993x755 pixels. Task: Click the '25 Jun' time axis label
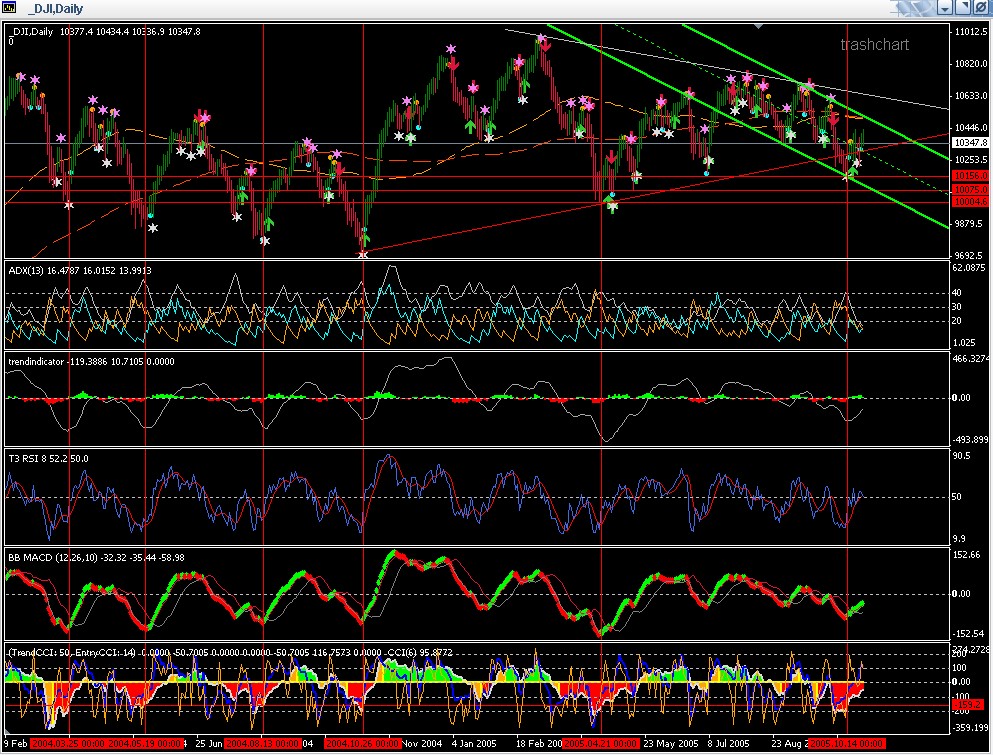click(208, 743)
